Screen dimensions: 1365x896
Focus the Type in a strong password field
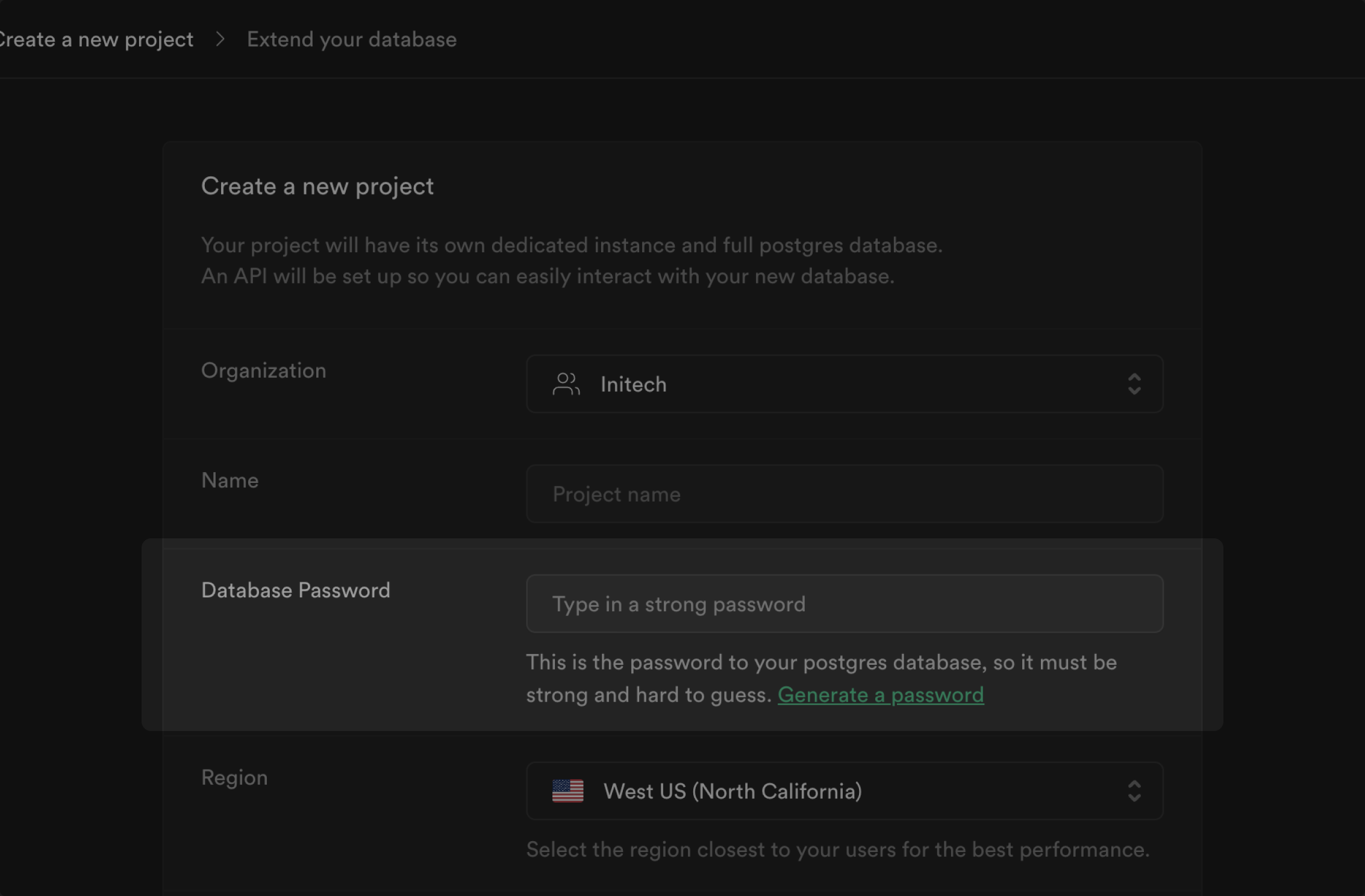(x=843, y=604)
